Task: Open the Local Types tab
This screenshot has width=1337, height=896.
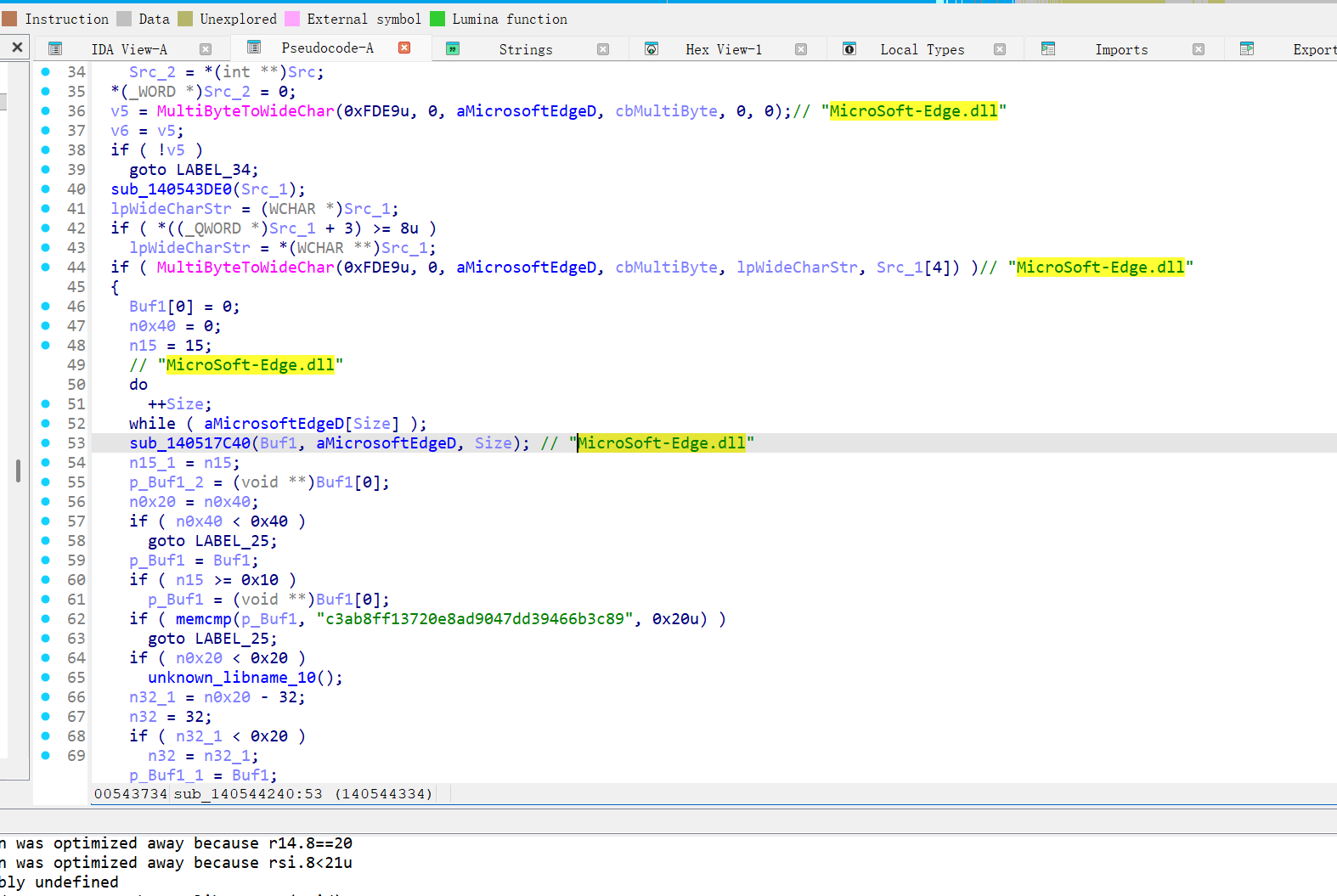Action: point(922,49)
